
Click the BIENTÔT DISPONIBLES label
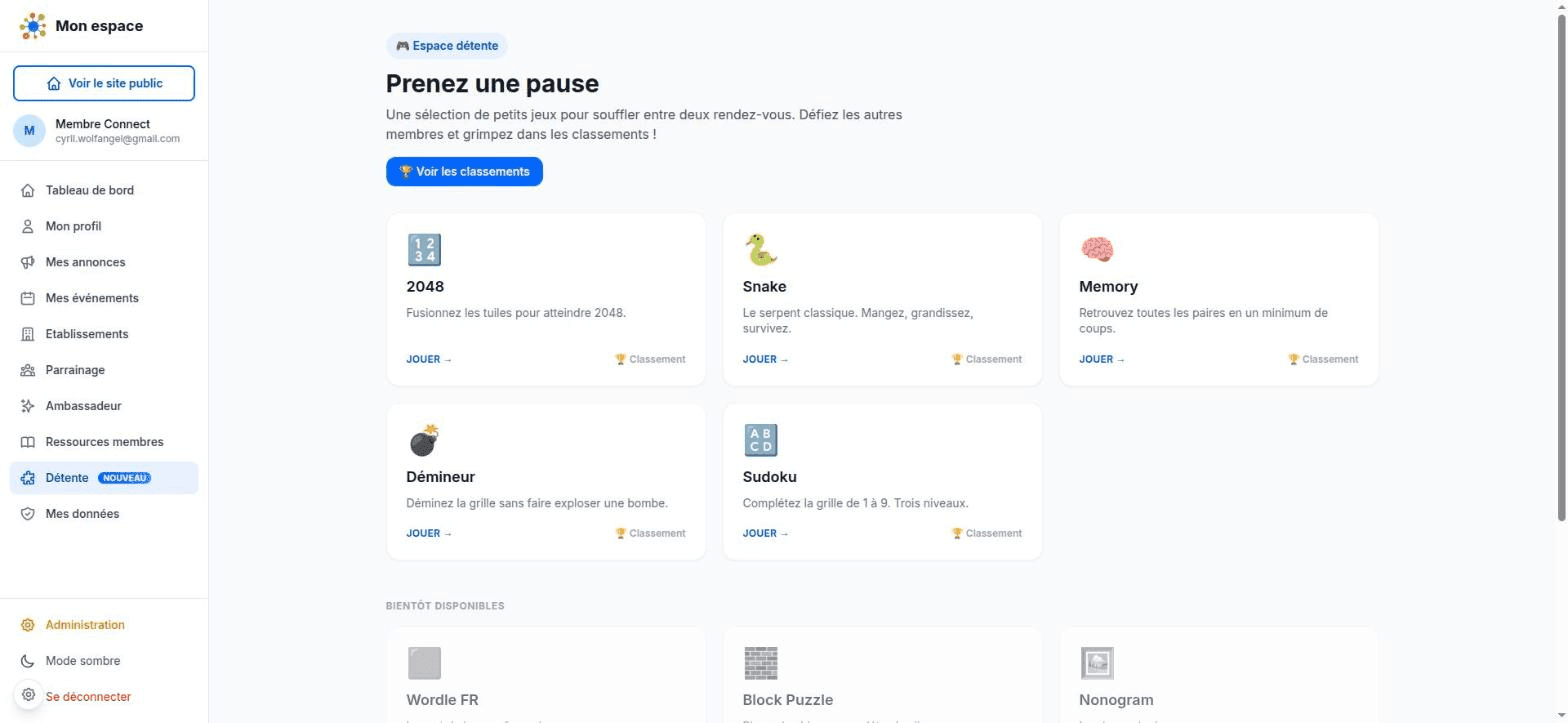point(445,606)
